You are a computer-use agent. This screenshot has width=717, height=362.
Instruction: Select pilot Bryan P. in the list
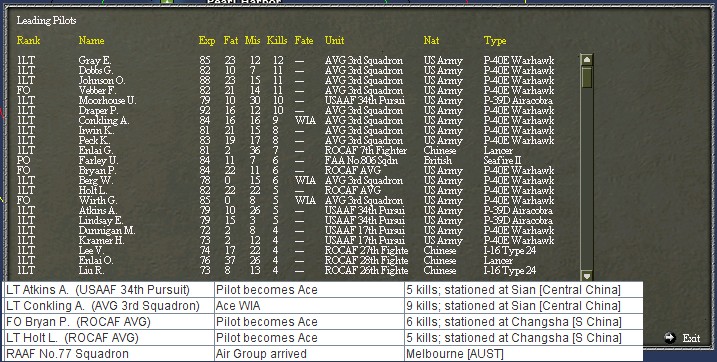97,170
